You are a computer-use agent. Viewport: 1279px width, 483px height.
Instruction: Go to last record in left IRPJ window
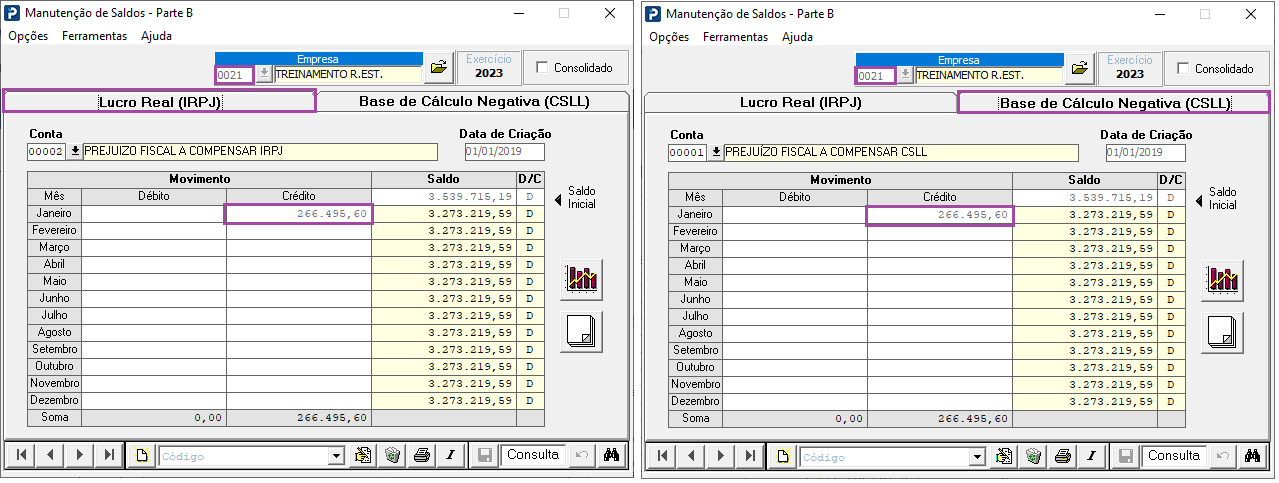[x=109, y=455]
